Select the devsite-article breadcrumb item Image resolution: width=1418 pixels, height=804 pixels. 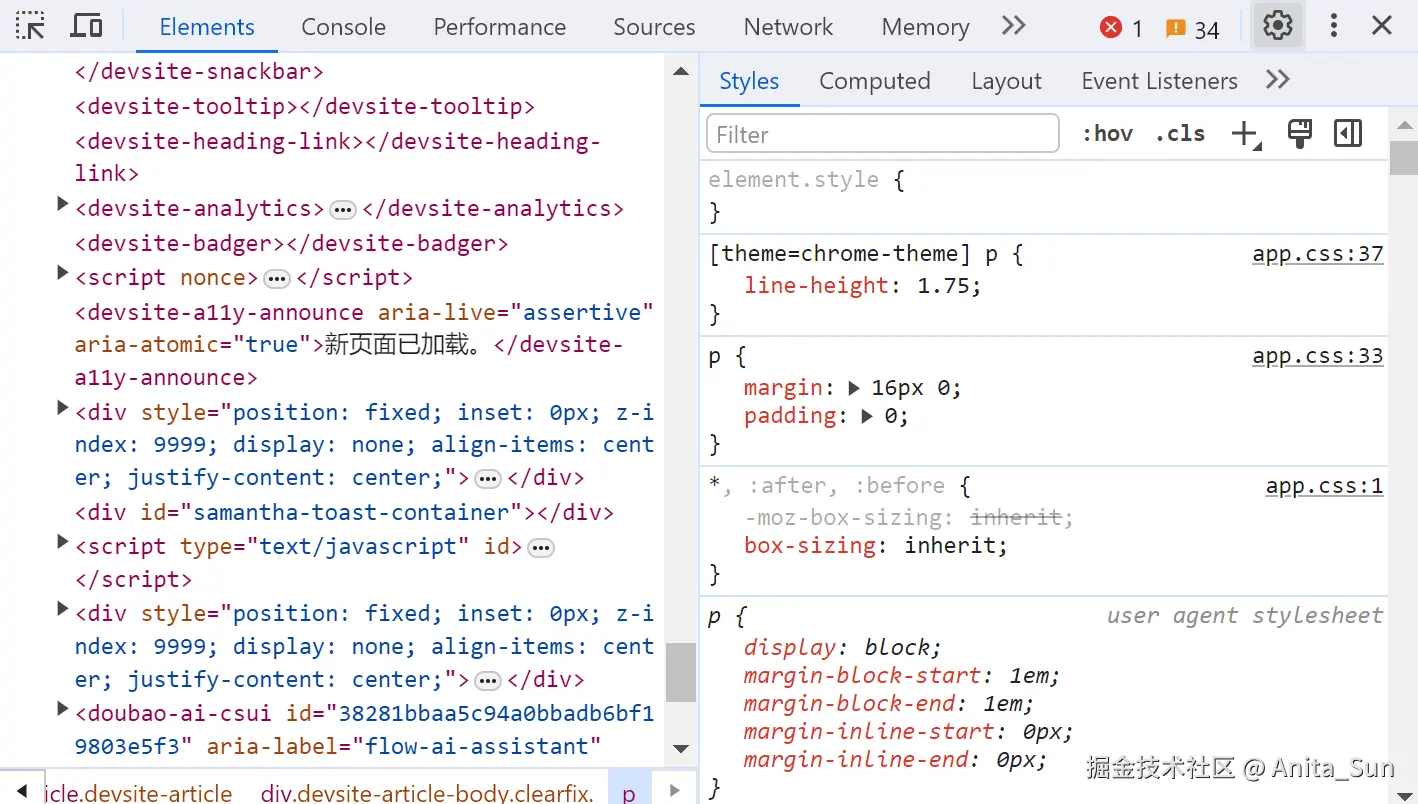(139, 794)
